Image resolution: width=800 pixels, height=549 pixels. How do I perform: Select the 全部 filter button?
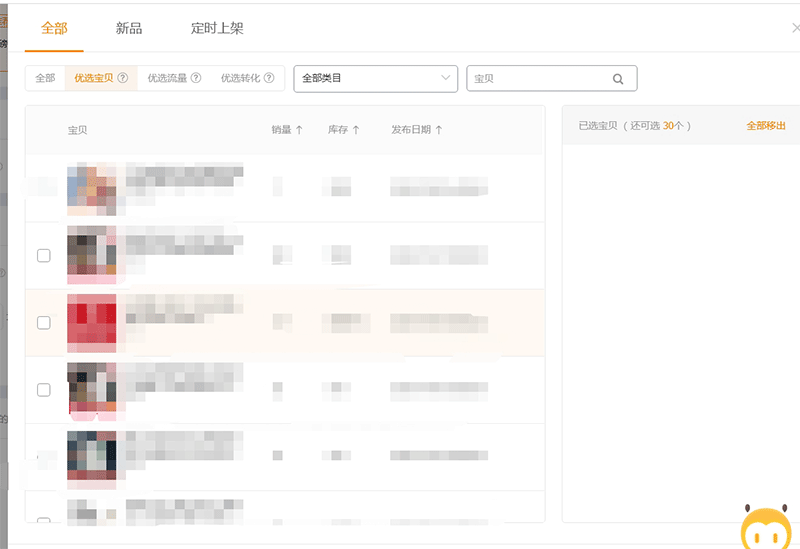coord(45,78)
